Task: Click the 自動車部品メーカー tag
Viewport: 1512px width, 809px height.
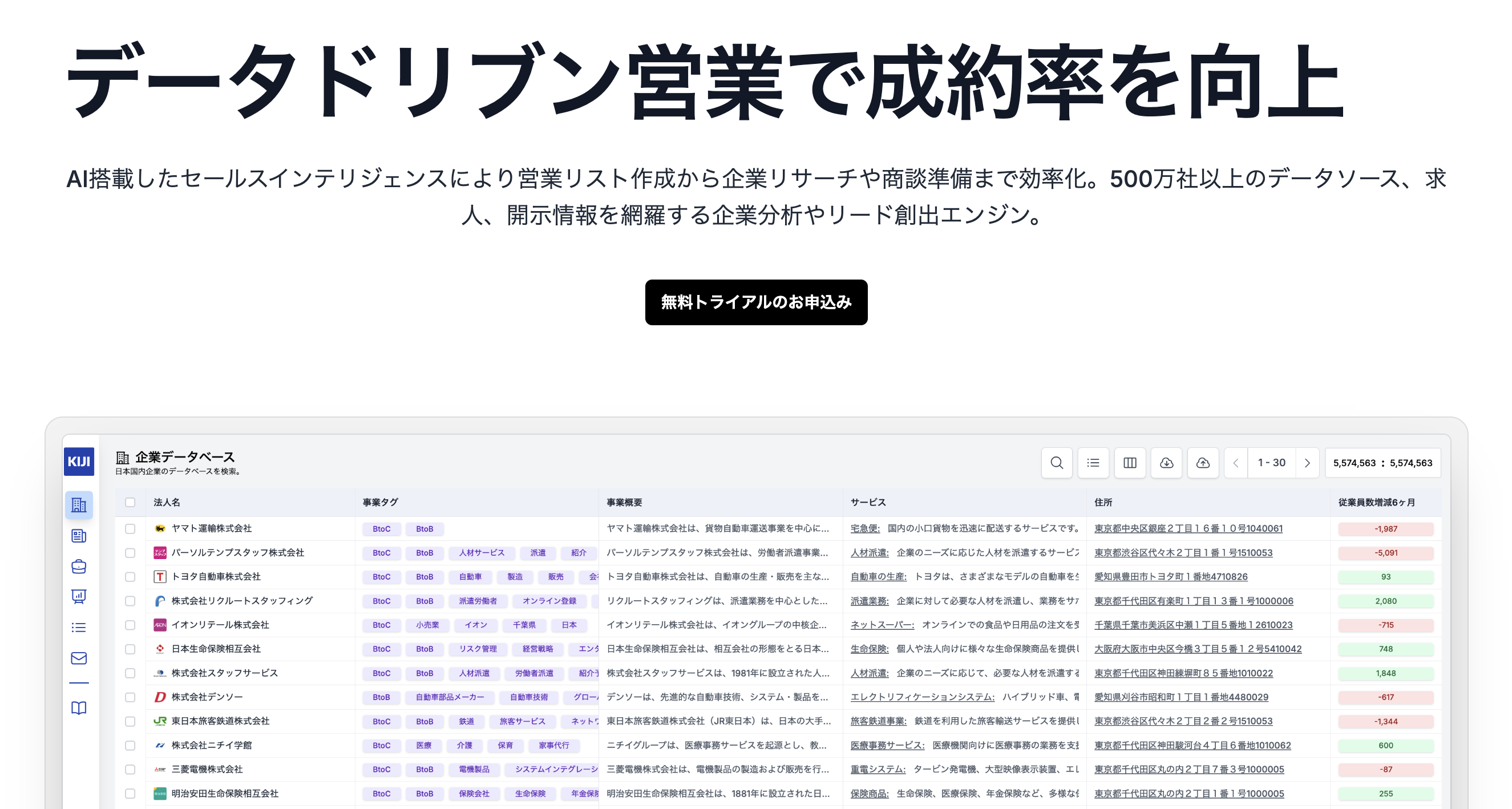Action: (x=450, y=697)
